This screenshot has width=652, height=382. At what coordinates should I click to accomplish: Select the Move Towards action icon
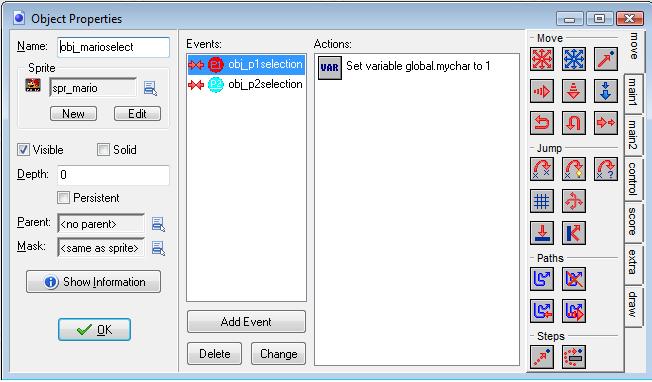click(606, 59)
